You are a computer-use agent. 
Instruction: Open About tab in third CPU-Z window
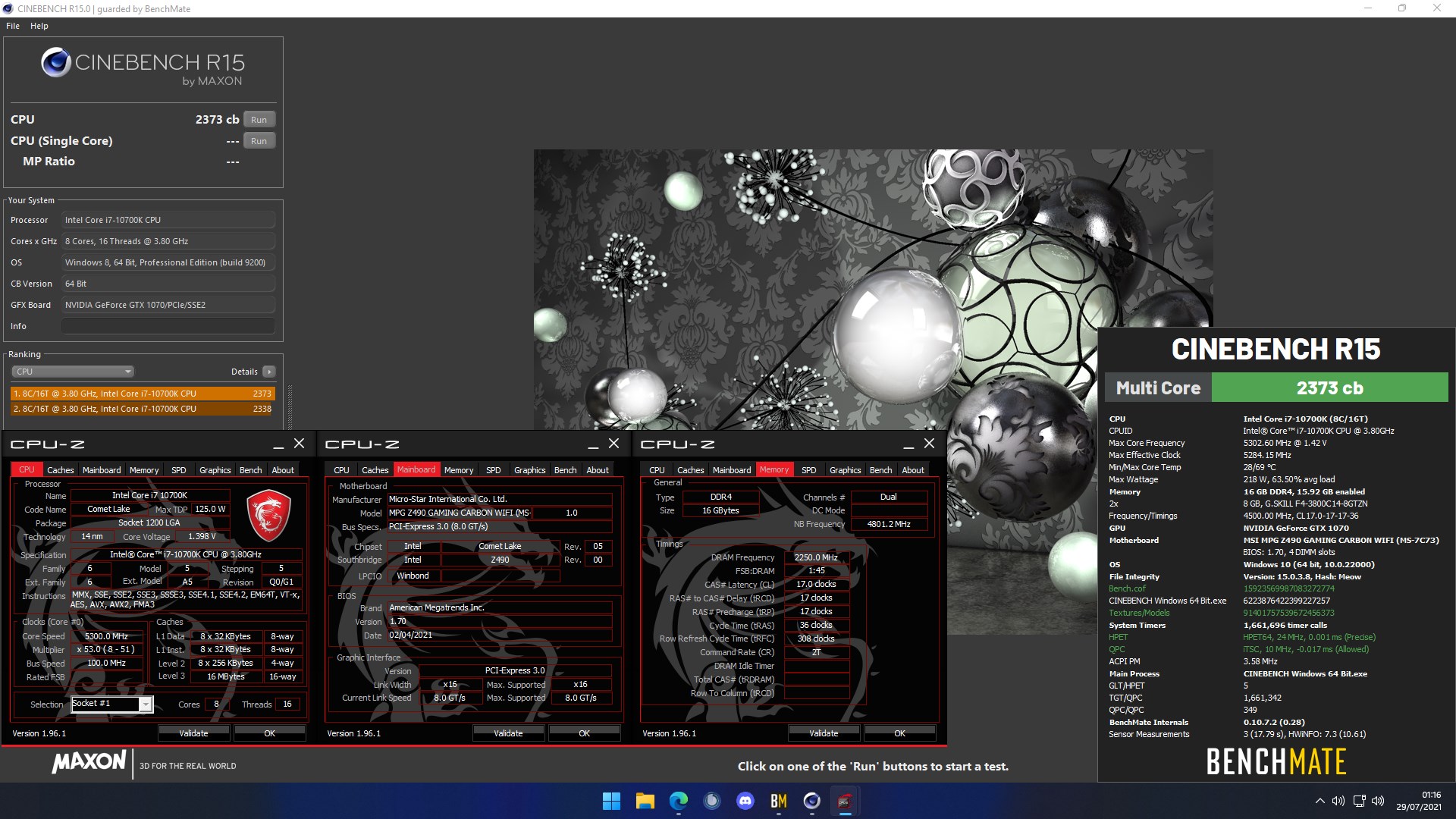[913, 470]
